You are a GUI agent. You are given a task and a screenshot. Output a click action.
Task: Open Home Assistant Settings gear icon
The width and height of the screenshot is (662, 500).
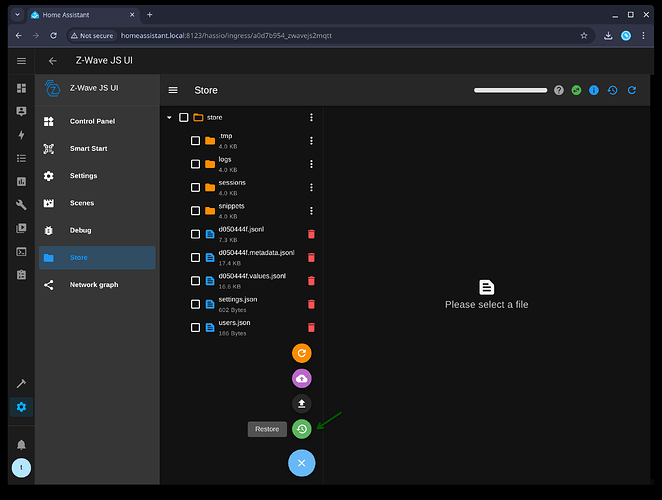(21, 407)
